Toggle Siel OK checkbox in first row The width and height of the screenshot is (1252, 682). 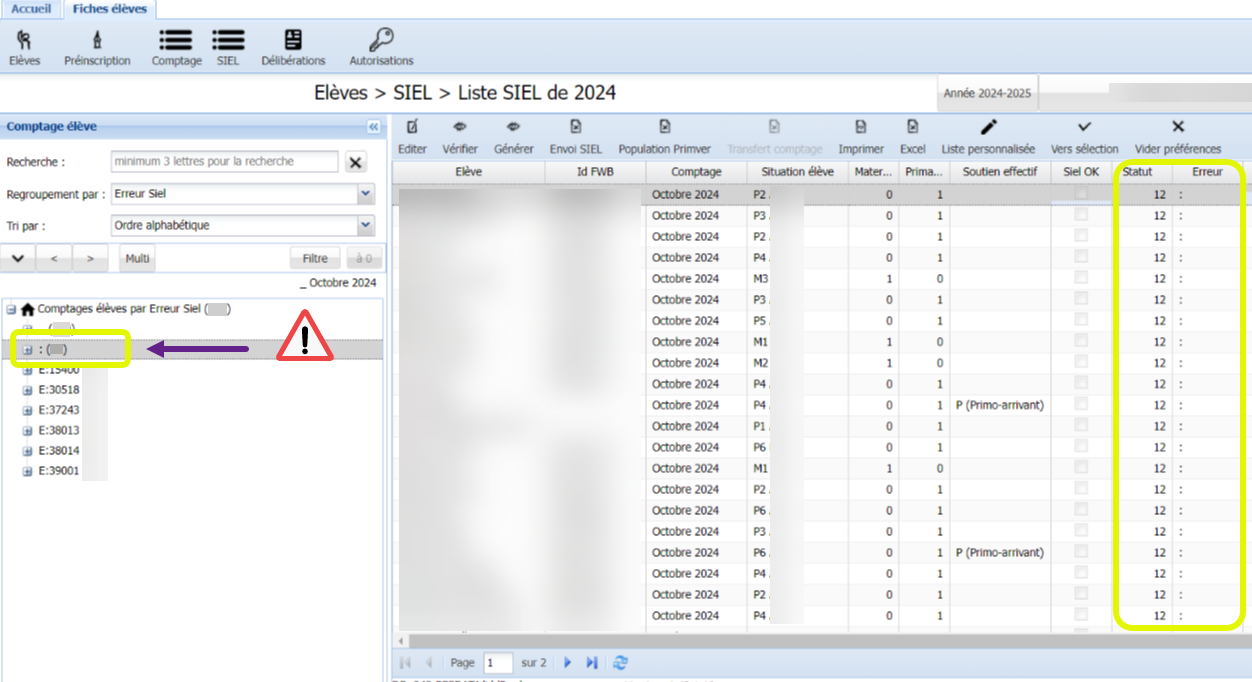click(1081, 194)
